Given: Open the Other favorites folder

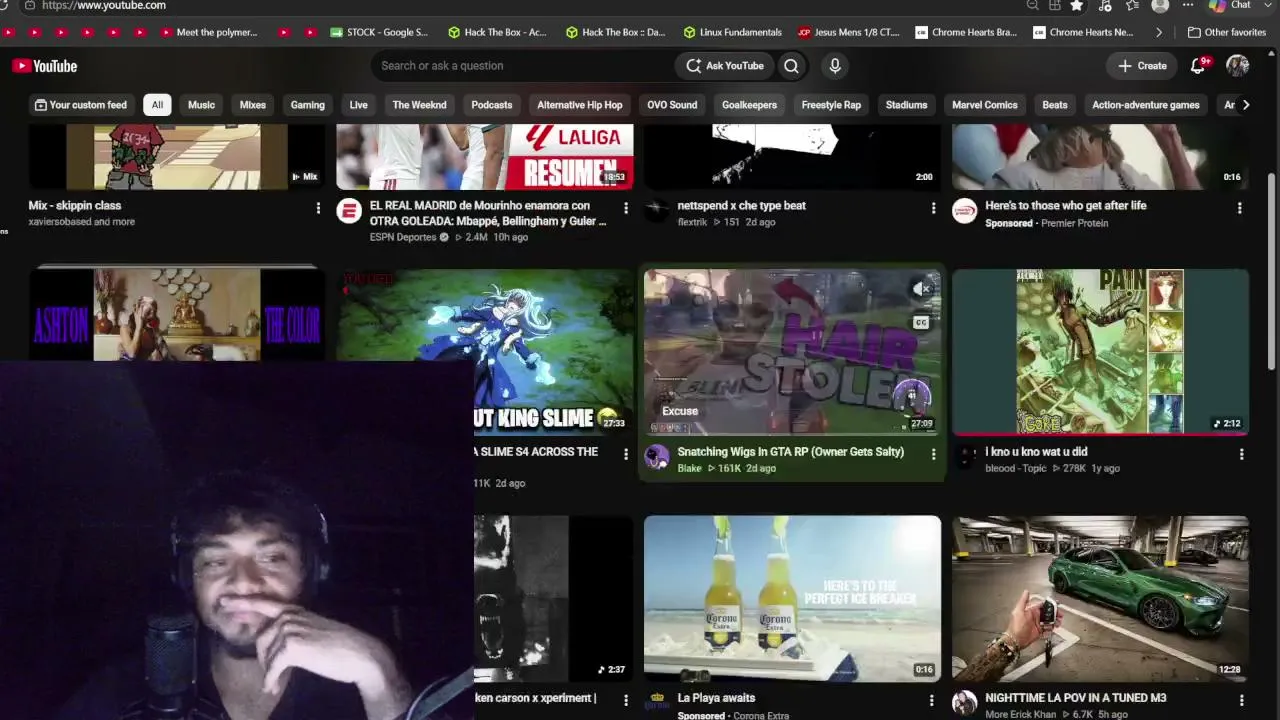Looking at the screenshot, I should pyautogui.click(x=1226, y=32).
